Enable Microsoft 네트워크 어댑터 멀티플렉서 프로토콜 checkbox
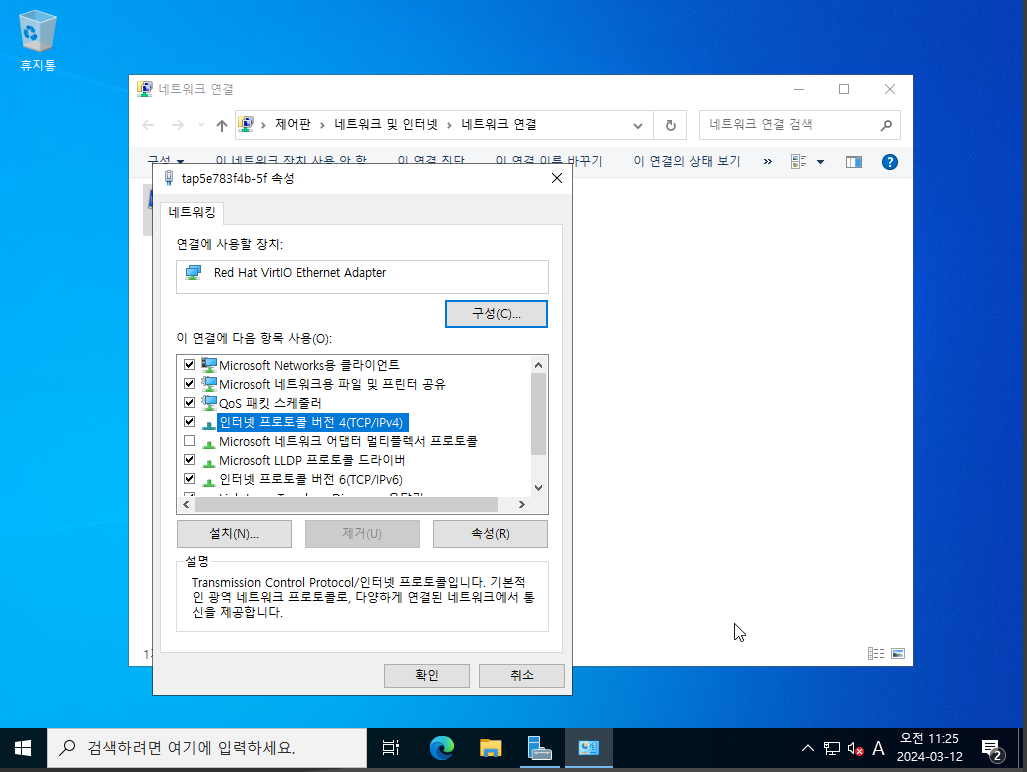 pos(189,440)
